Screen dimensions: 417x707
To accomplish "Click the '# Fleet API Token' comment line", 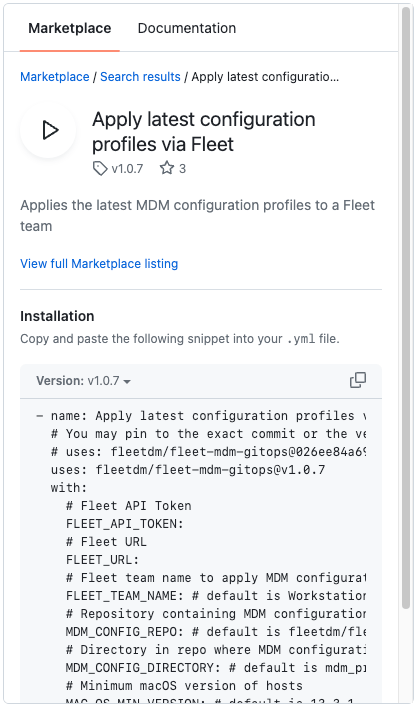I will pos(128,506).
